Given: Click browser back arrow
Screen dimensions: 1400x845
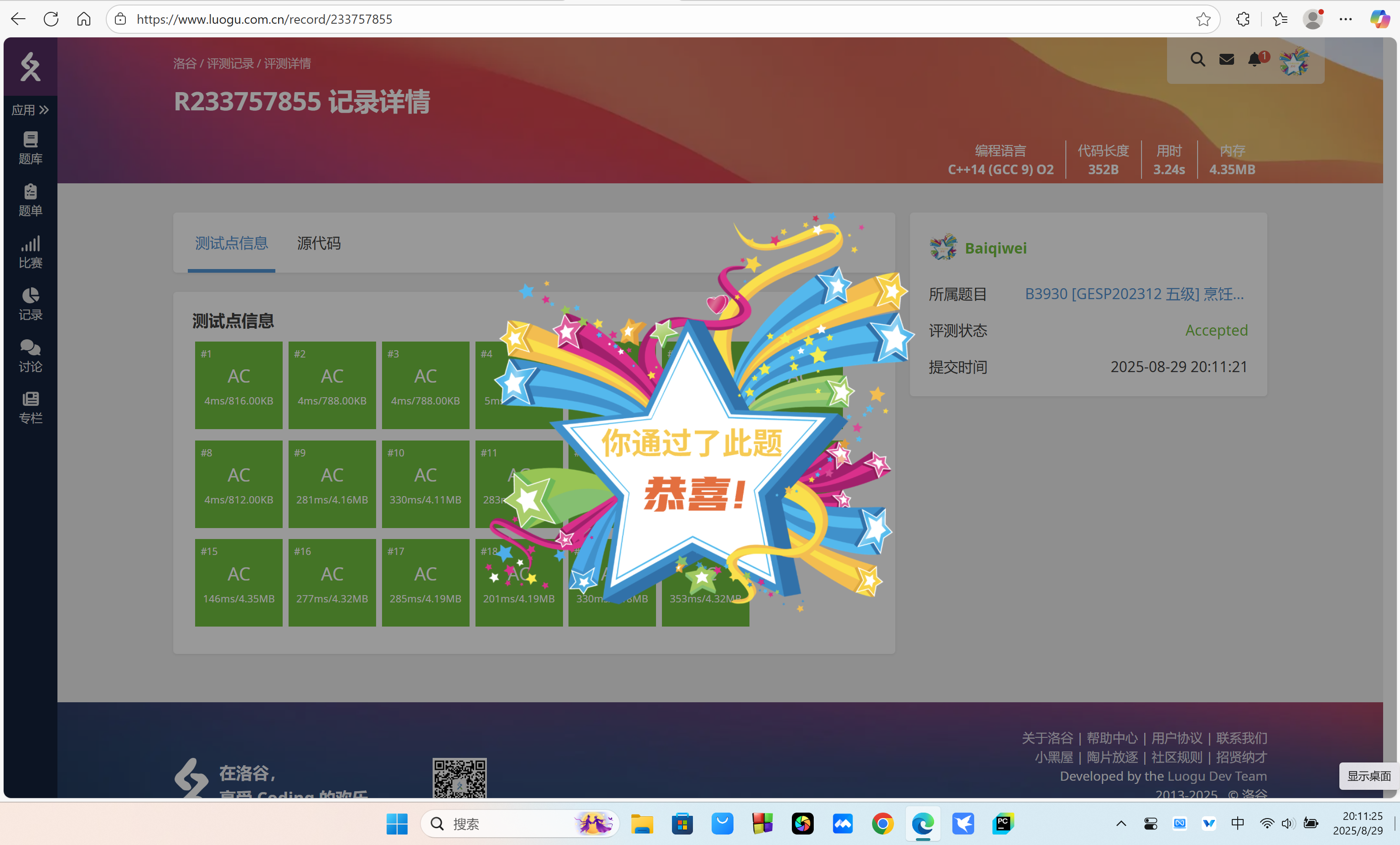Looking at the screenshot, I should (x=18, y=19).
